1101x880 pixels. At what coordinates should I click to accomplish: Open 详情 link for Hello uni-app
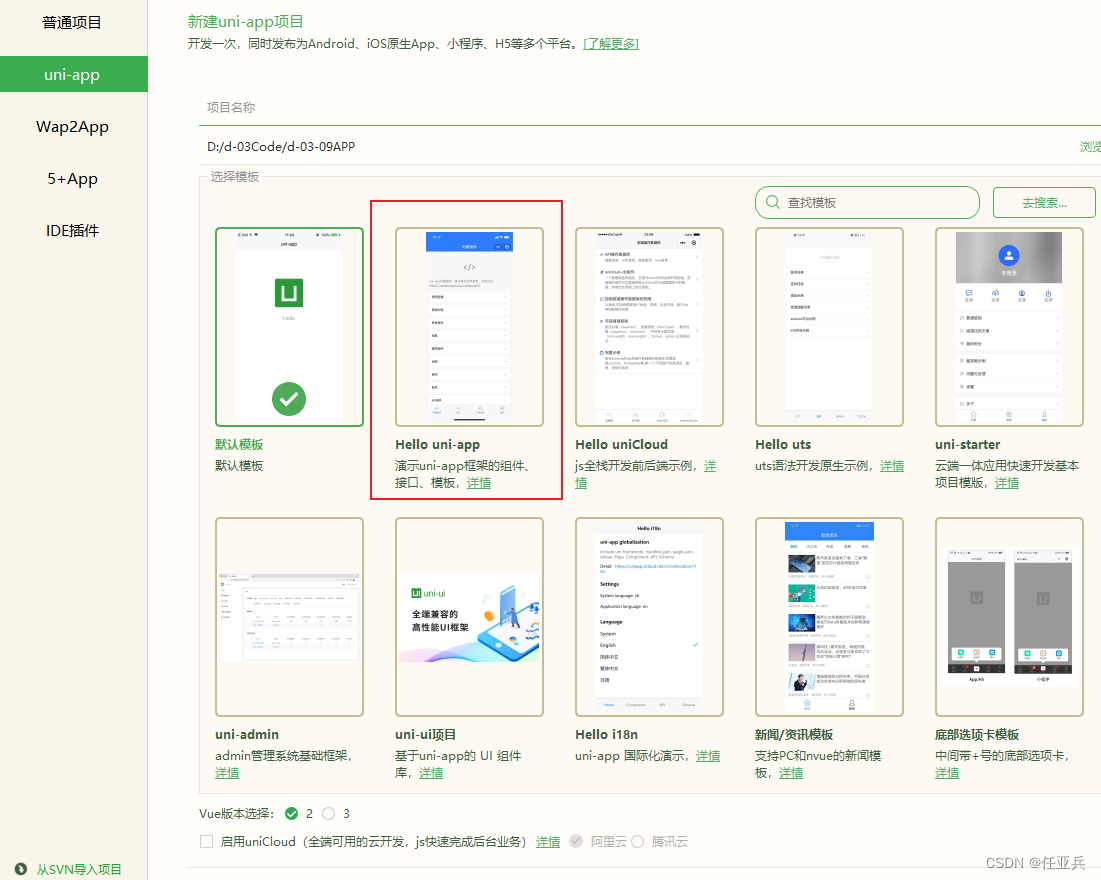pyautogui.click(x=479, y=483)
